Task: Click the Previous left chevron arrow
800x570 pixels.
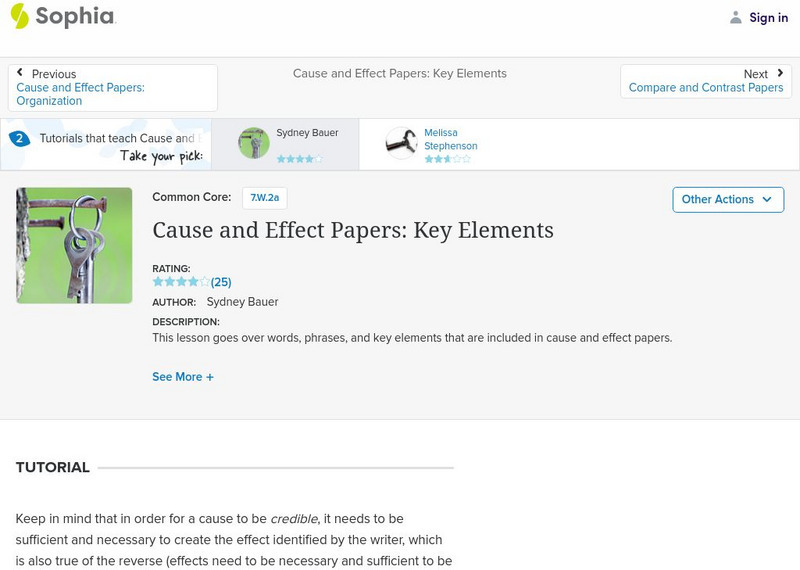Action: [21, 73]
